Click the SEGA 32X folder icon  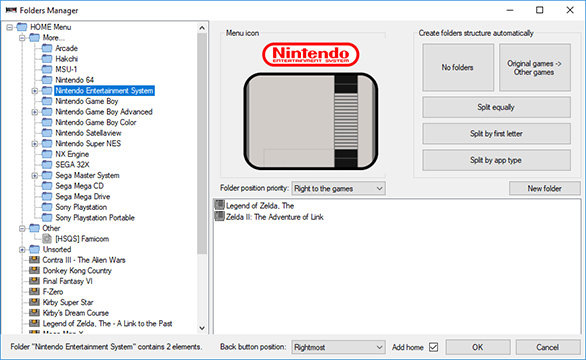[x=47, y=164]
